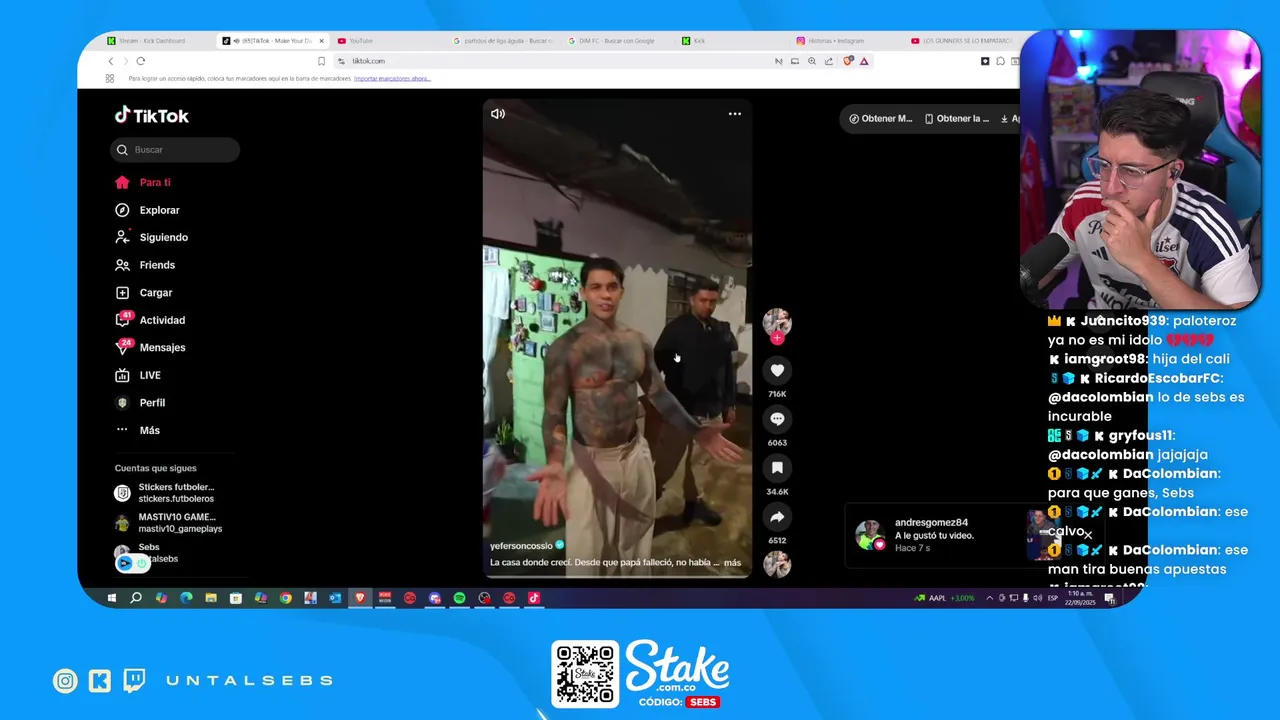Open AAPL stock widget in taskbar
This screenshot has height=720, width=1280.
(944, 598)
